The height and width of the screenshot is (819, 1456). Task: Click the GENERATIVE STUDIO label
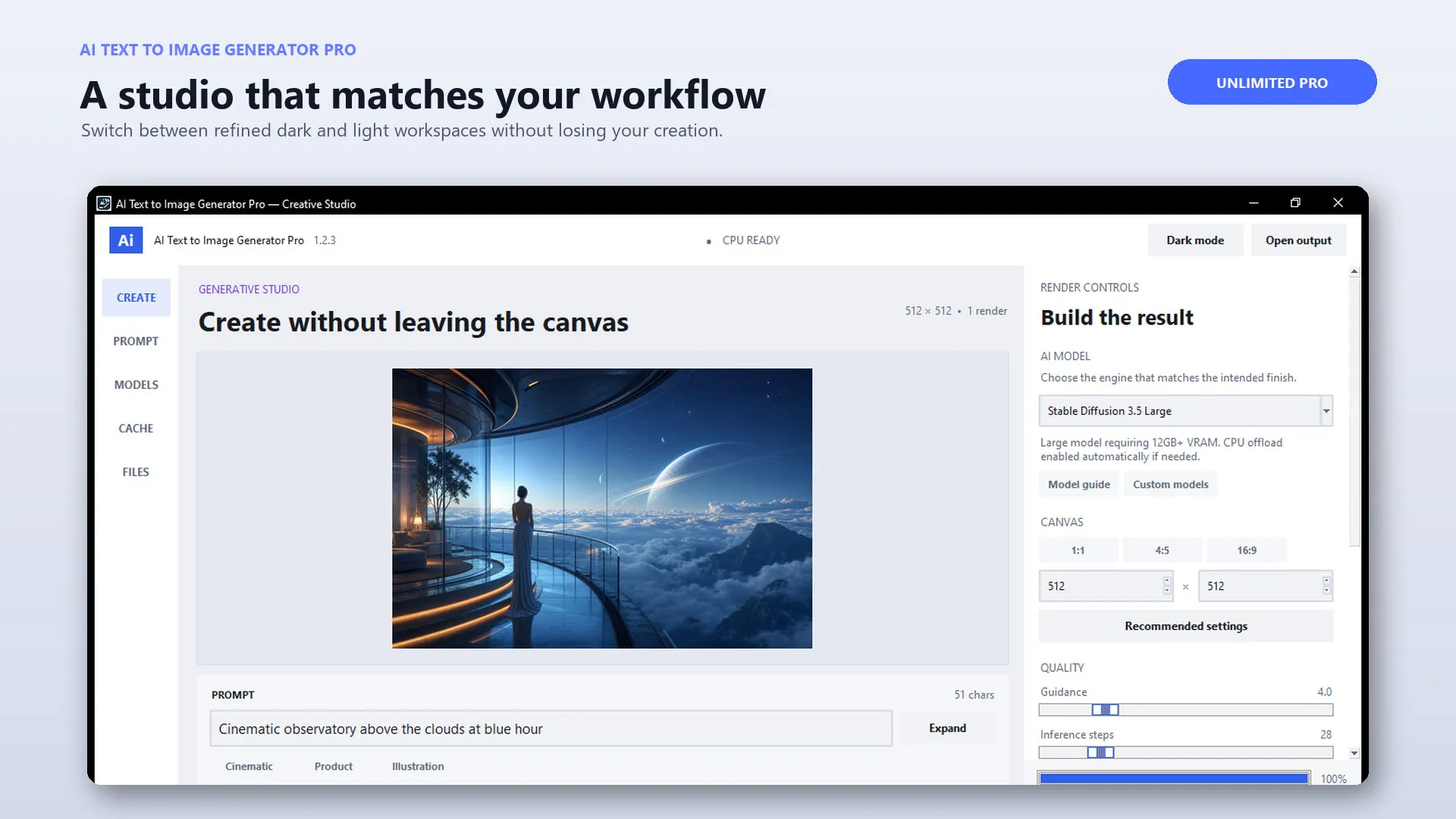tap(249, 289)
